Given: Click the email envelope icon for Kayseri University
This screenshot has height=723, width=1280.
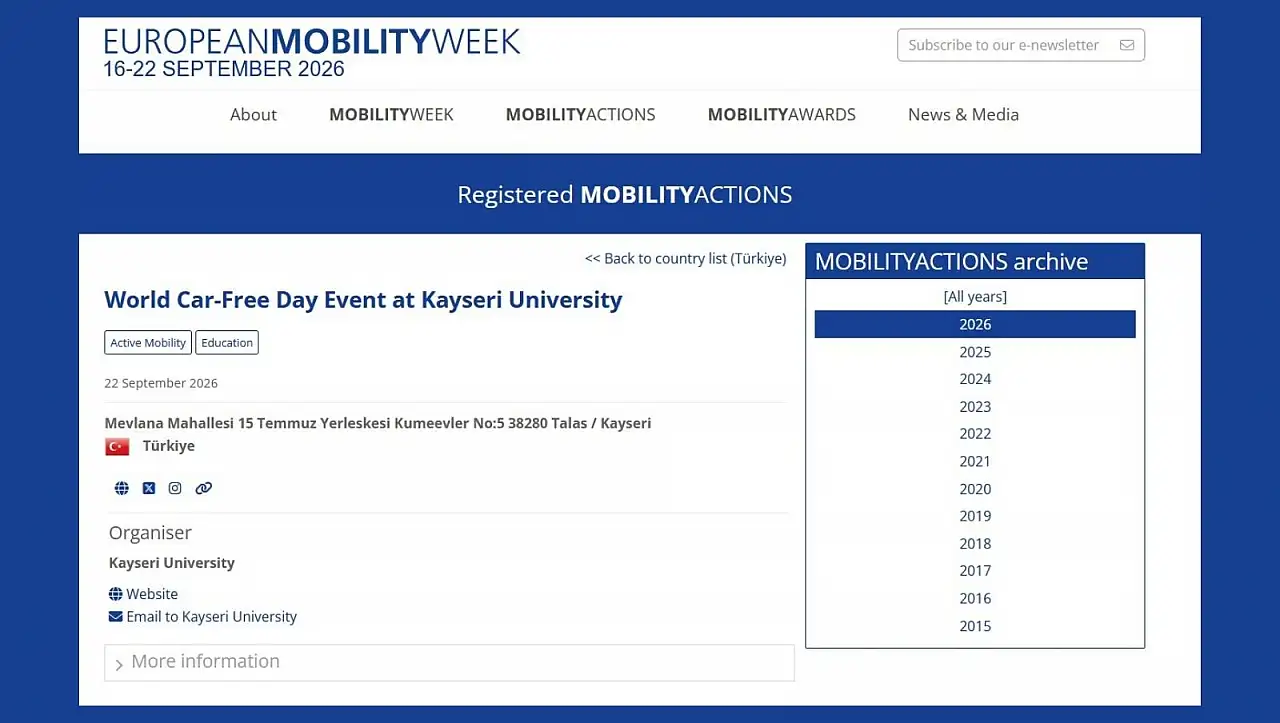Looking at the screenshot, I should (116, 617).
